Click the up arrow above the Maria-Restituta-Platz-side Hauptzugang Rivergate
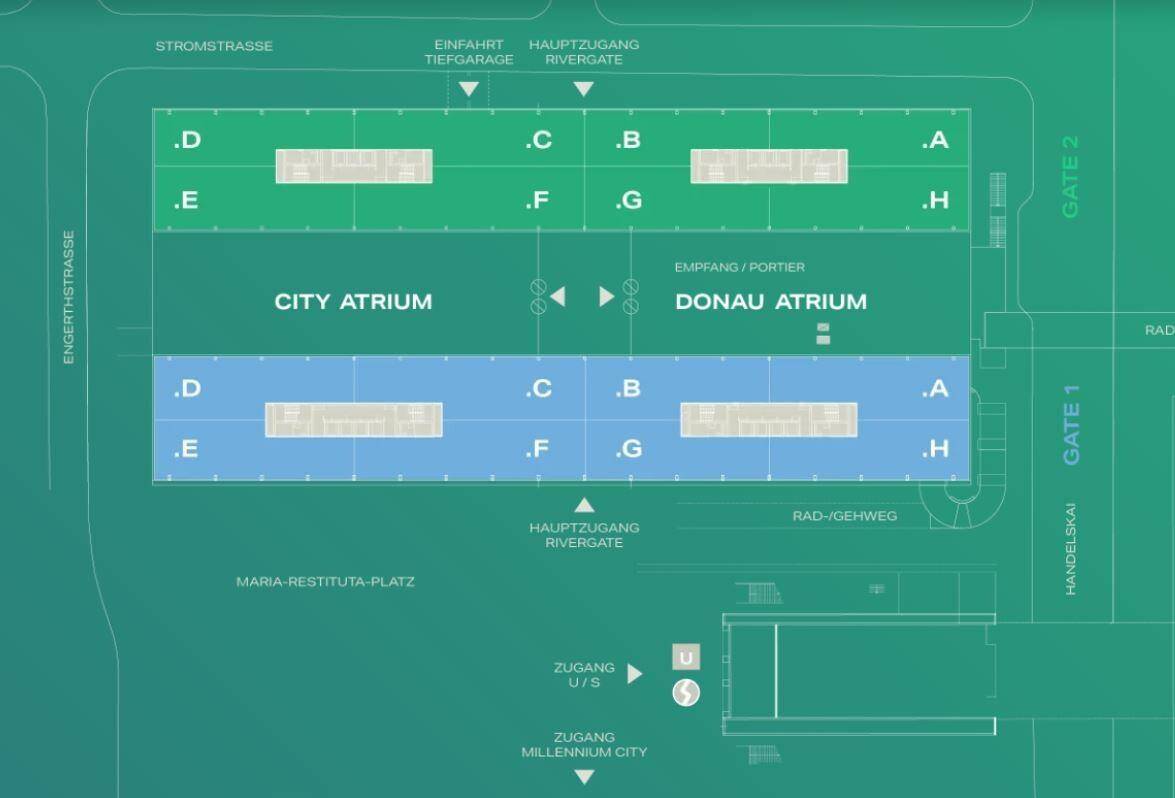The height and width of the screenshot is (798, 1175). [x=584, y=505]
